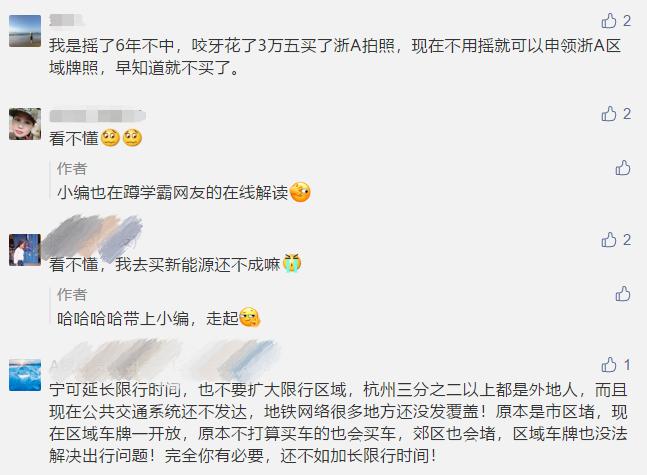Open the beach photo avatar profile
This screenshot has width=647, height=475.
25,31
